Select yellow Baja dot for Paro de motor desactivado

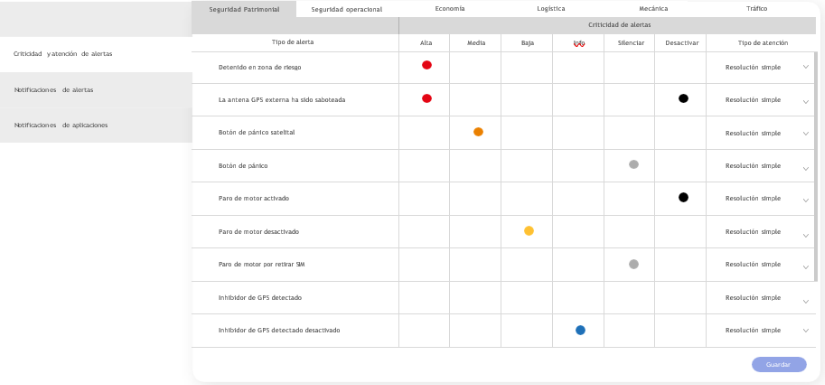[529, 230]
